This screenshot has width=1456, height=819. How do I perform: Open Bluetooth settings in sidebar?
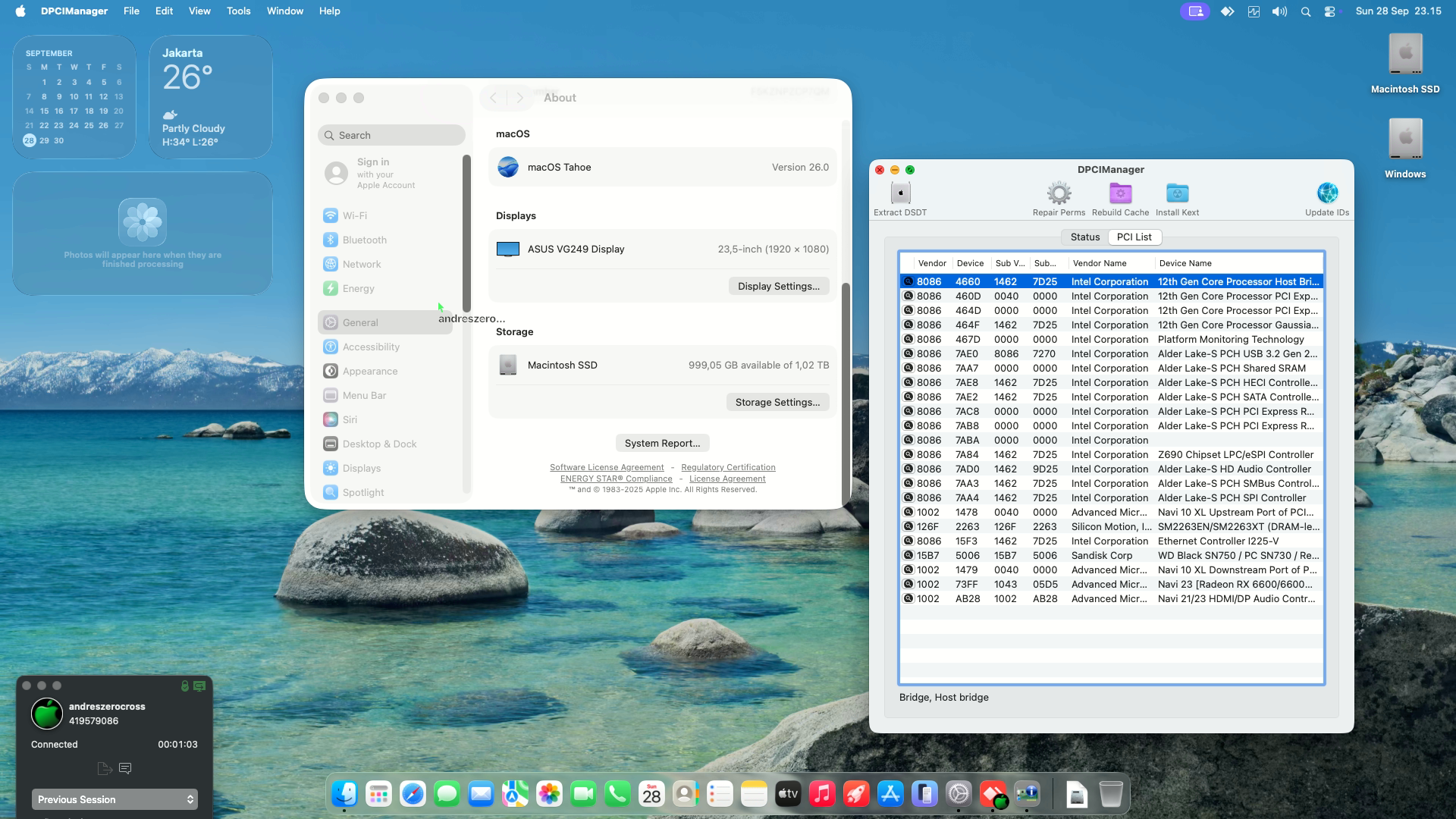(387, 240)
